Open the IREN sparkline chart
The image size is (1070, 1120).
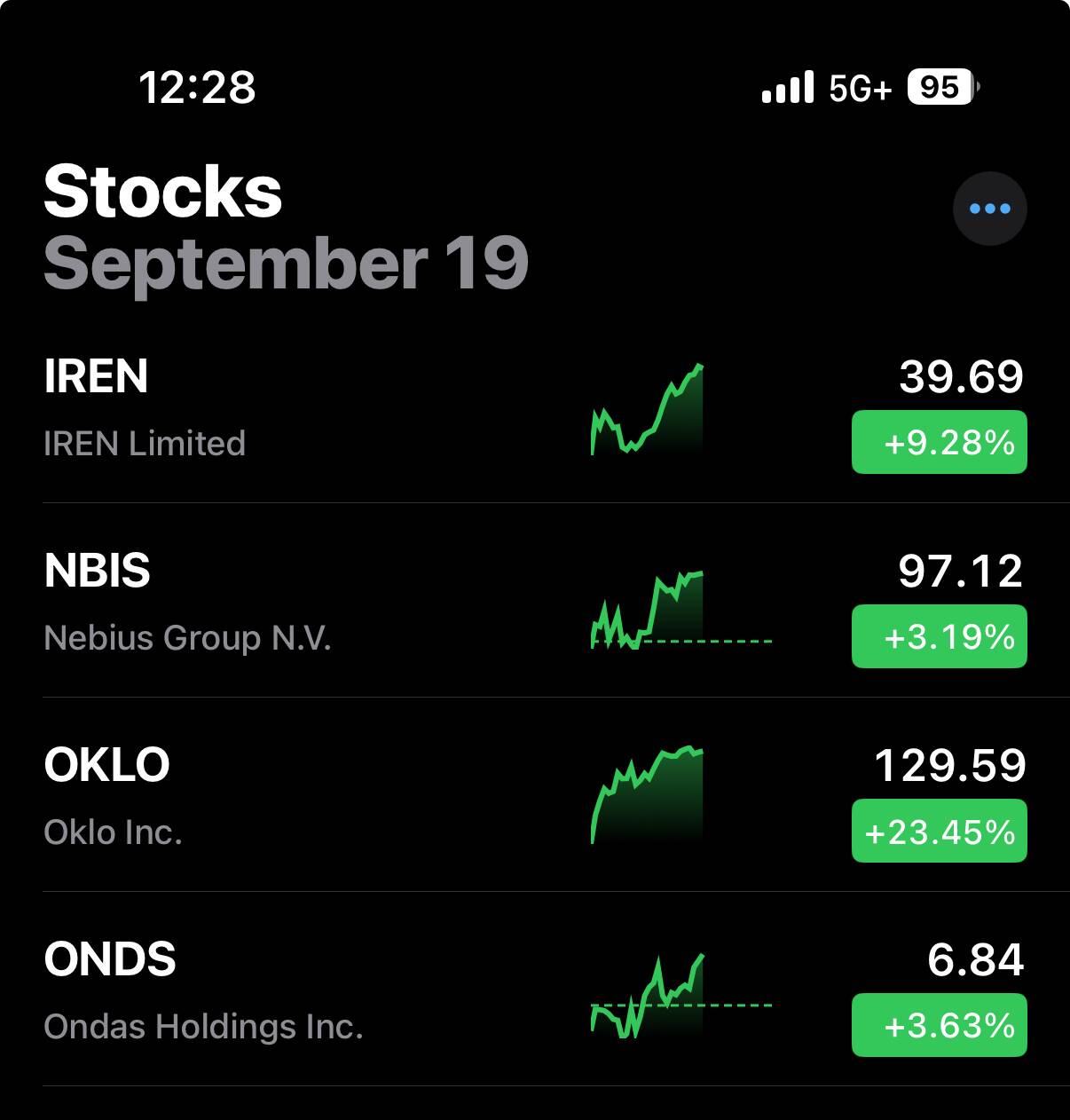[648, 410]
